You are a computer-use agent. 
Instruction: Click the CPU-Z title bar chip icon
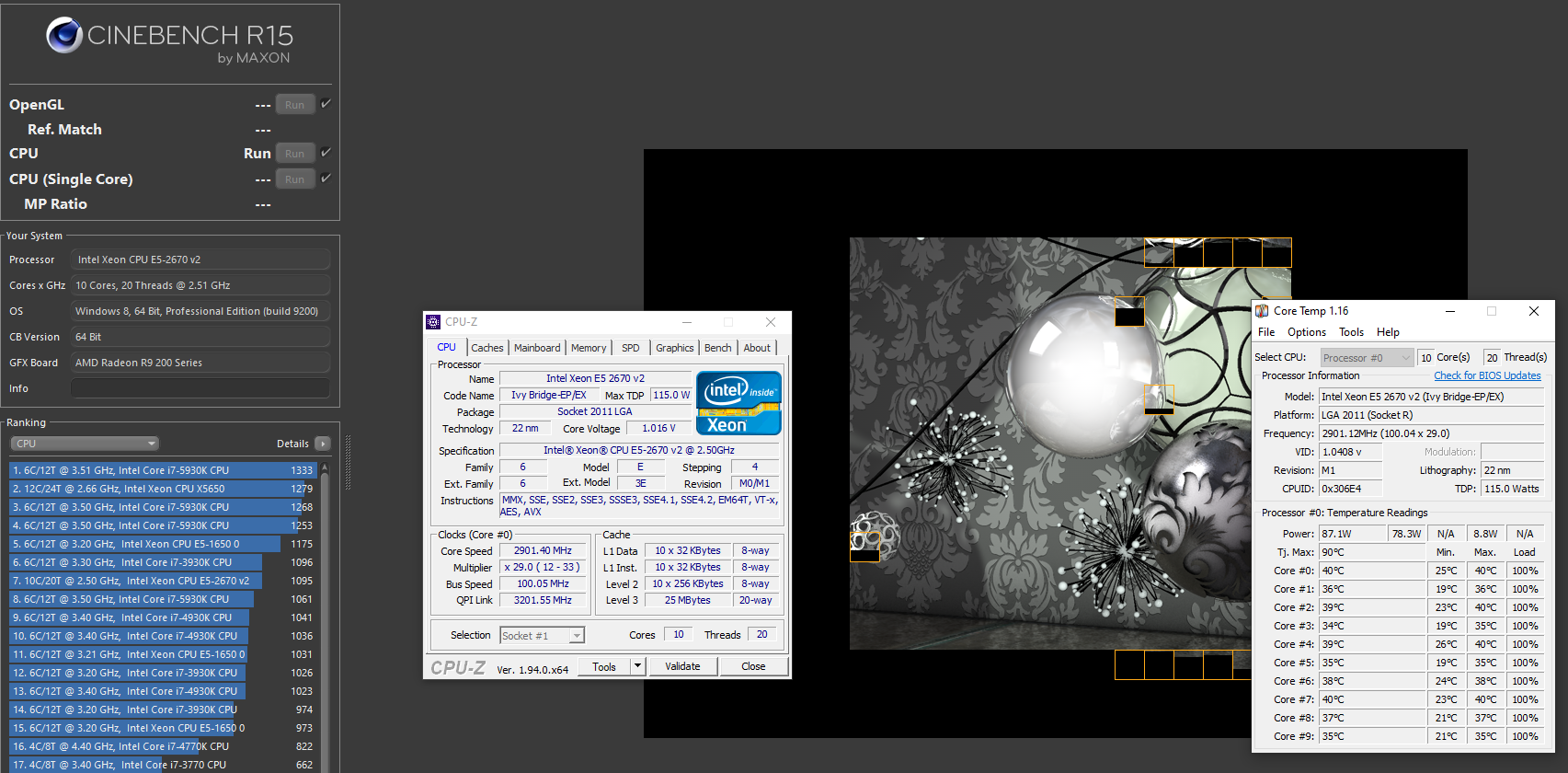pos(433,322)
